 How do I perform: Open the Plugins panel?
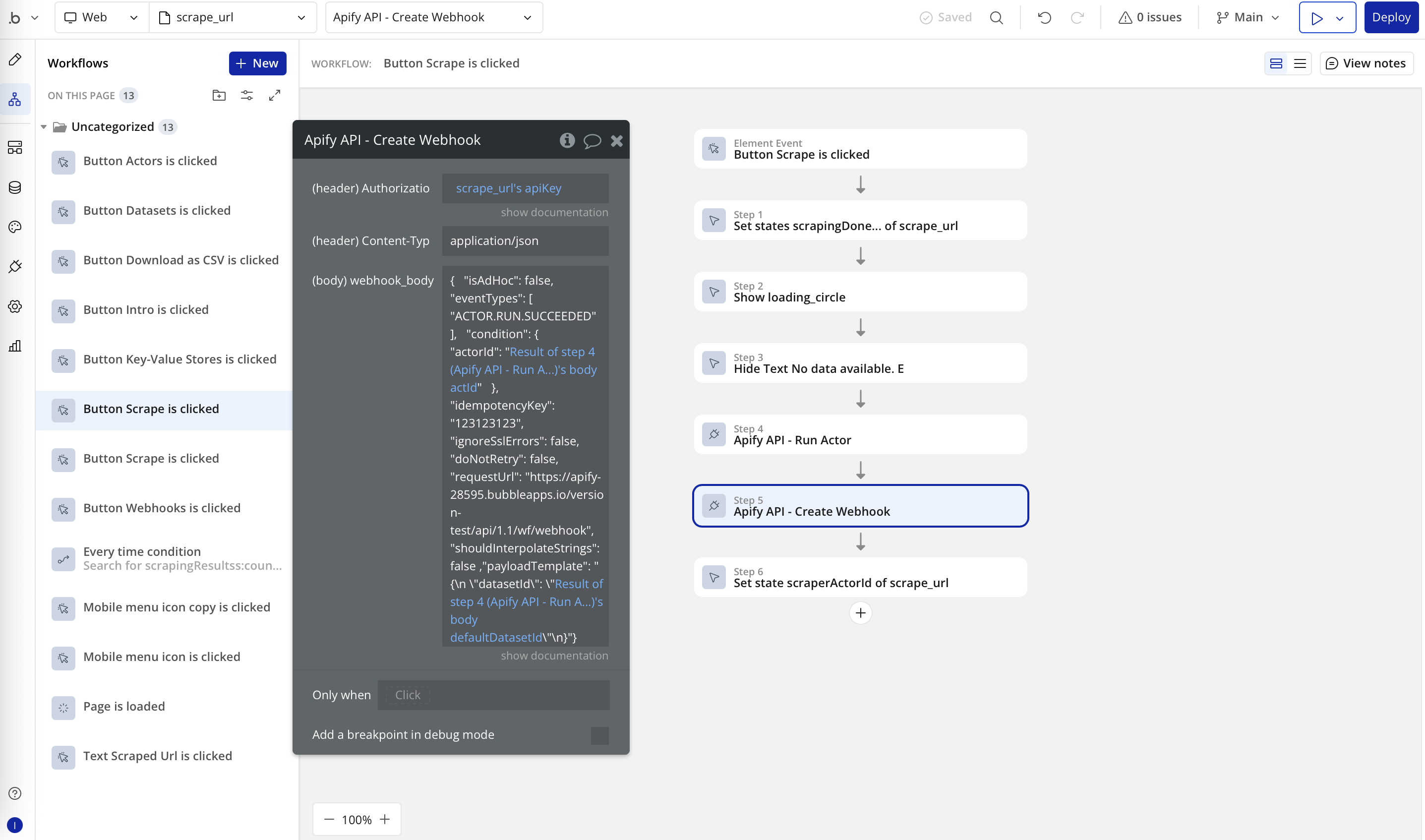click(15, 266)
